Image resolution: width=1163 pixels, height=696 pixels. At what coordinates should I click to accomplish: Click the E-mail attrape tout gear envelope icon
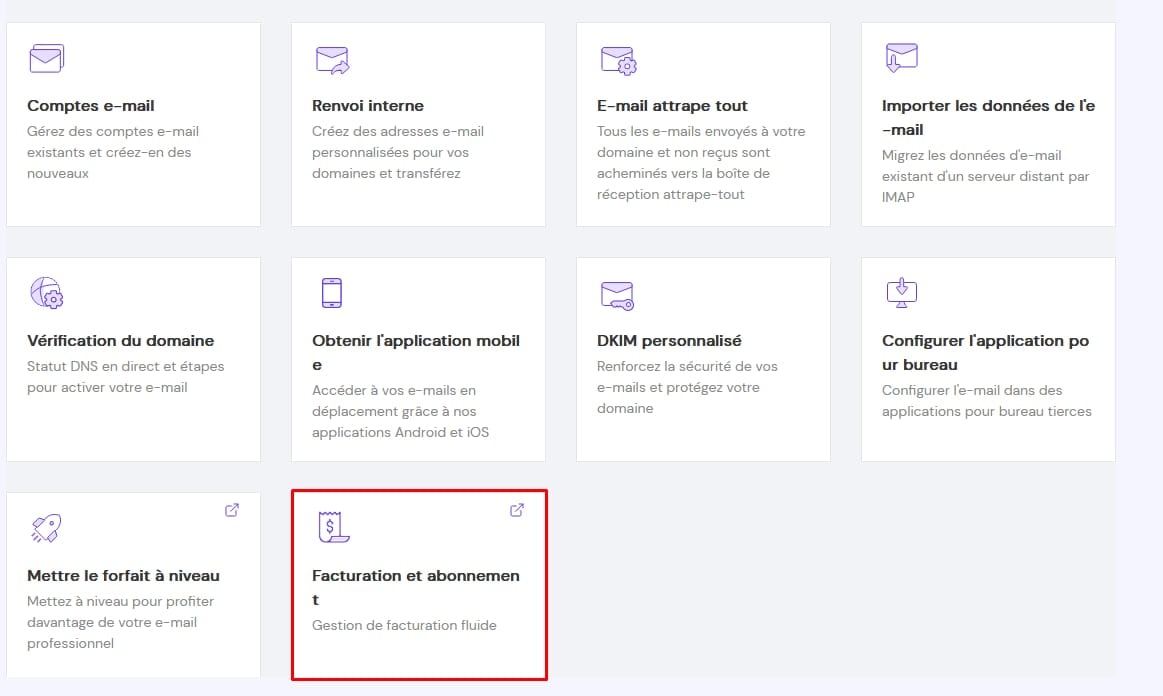[x=618, y=60]
